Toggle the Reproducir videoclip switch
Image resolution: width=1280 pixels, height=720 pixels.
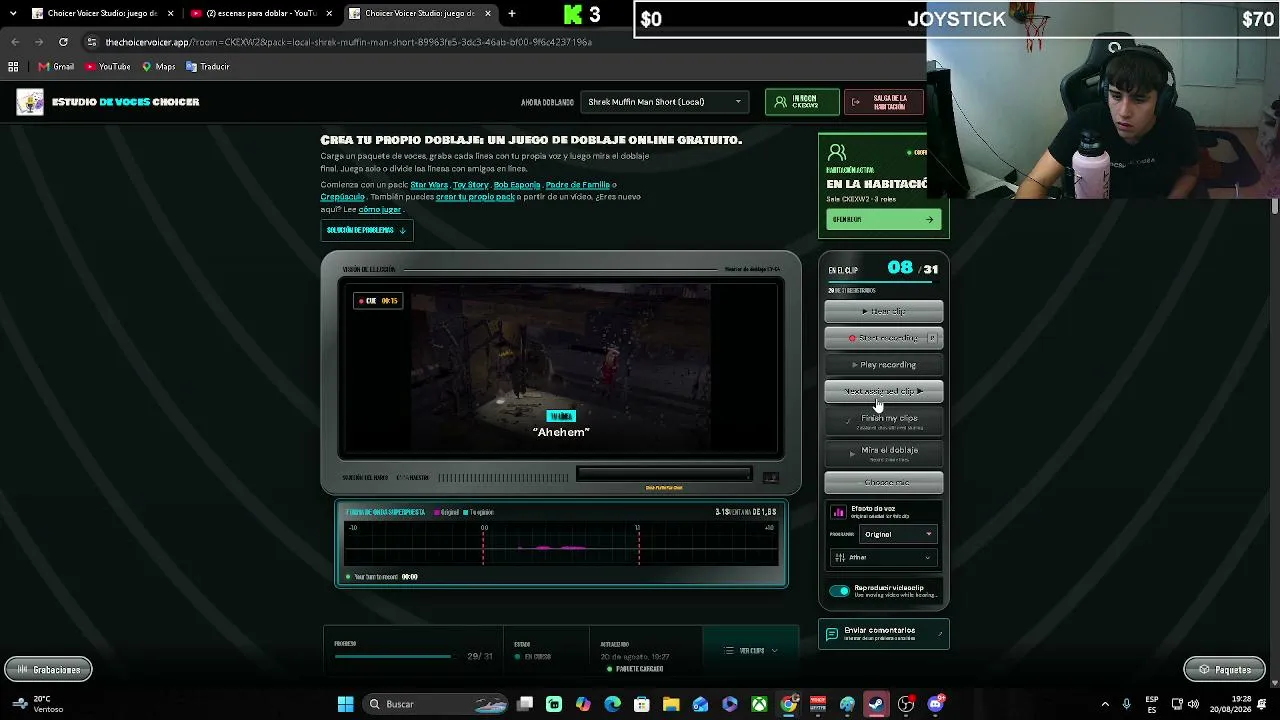pyautogui.click(x=839, y=591)
